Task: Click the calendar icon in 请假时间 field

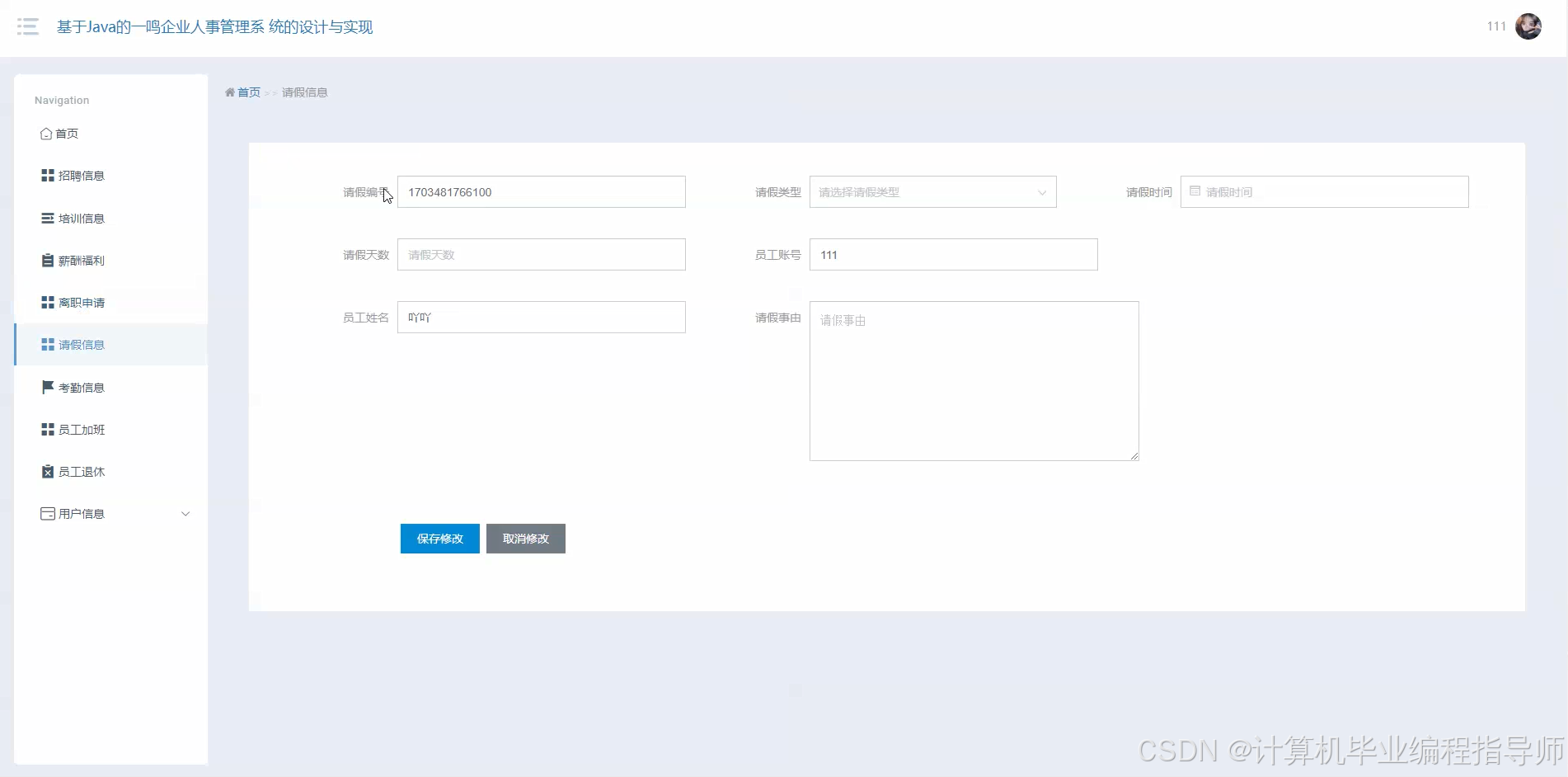Action: coord(1195,191)
